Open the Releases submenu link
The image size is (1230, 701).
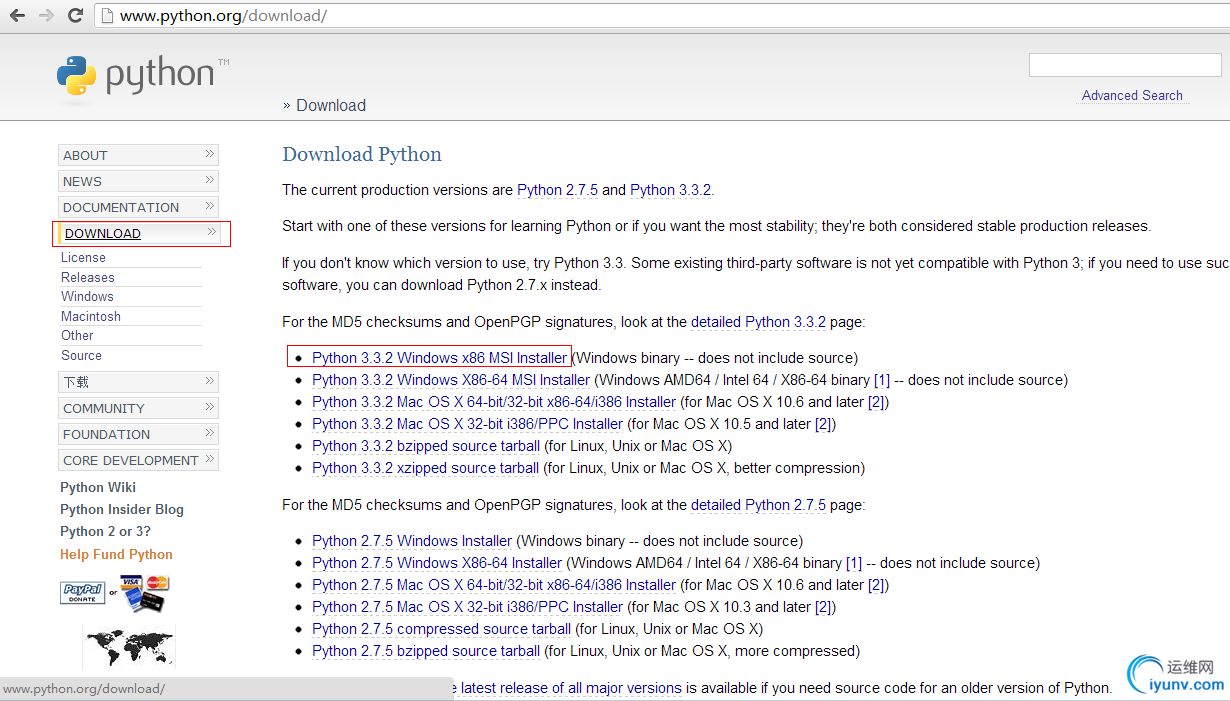[x=88, y=277]
